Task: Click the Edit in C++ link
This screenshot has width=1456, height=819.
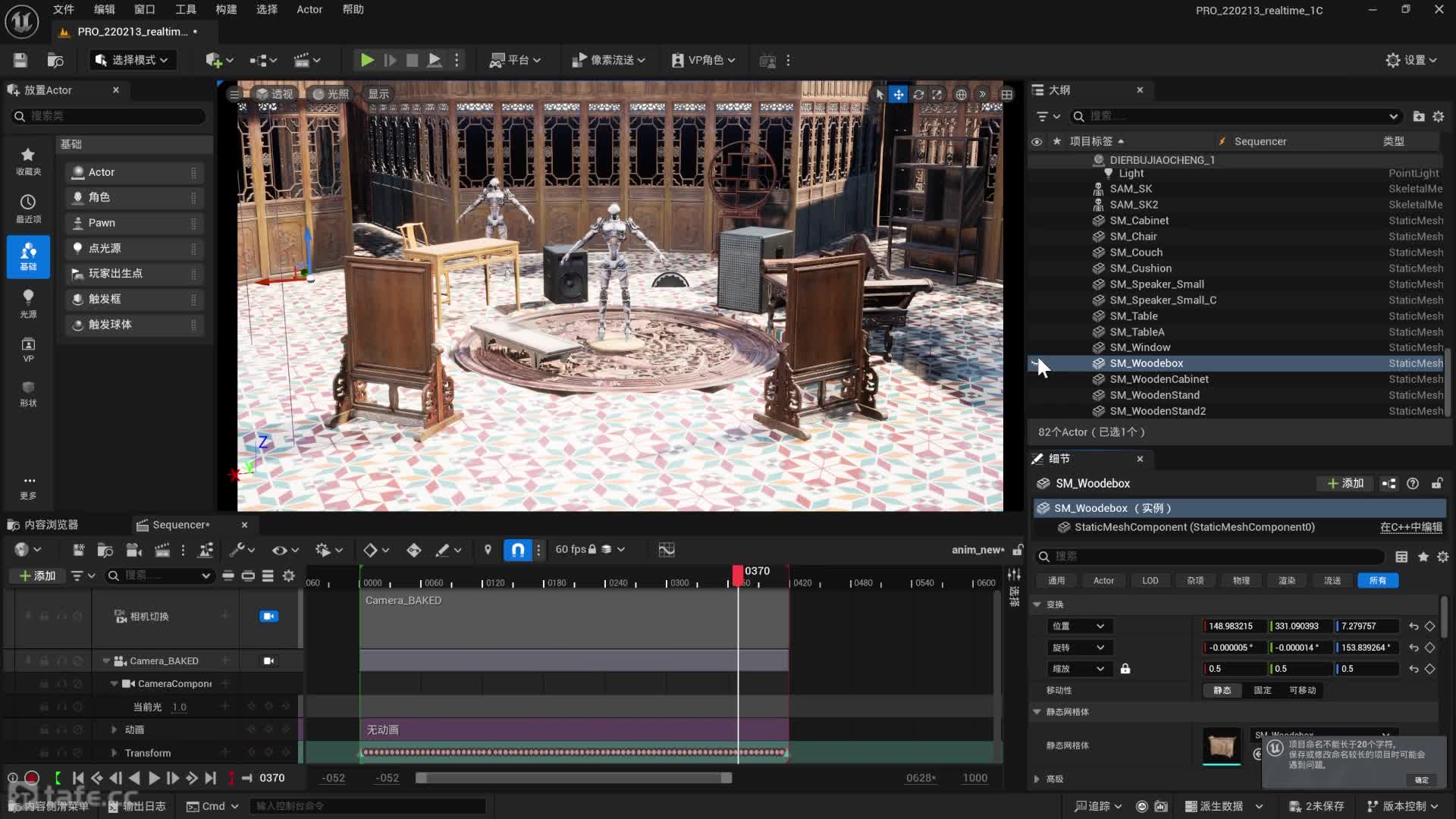Action: point(1411,528)
